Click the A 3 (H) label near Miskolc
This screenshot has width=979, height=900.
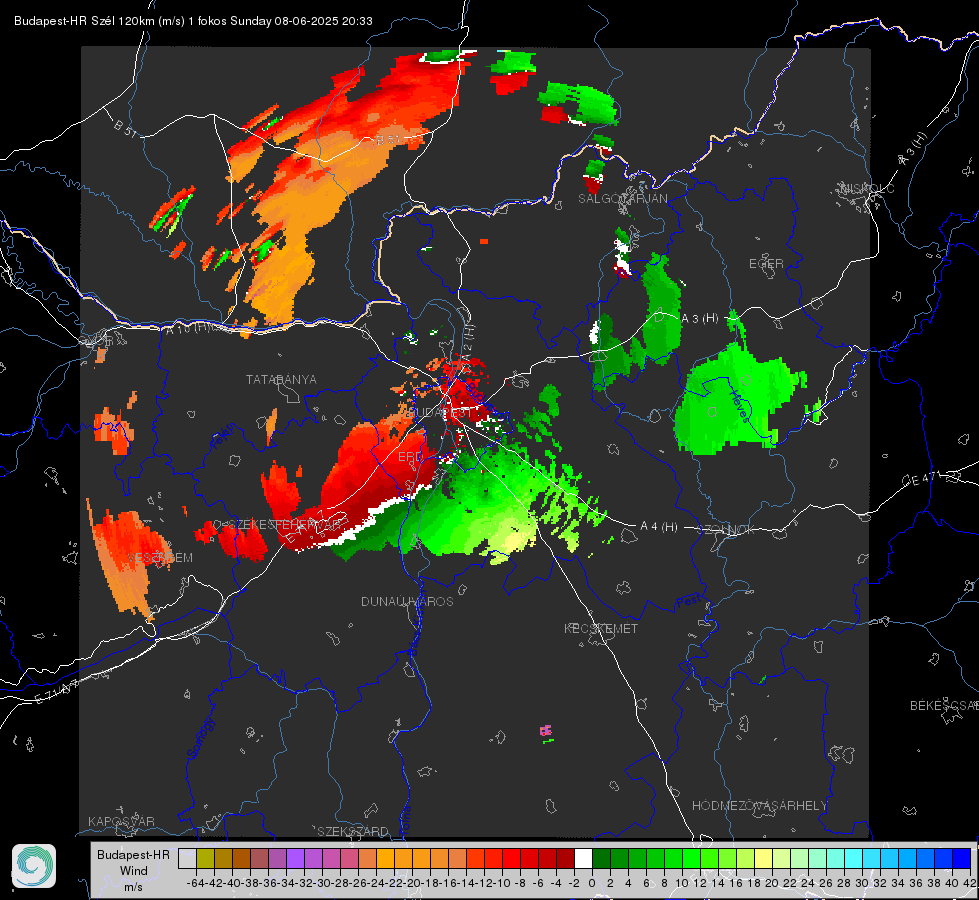point(913,149)
